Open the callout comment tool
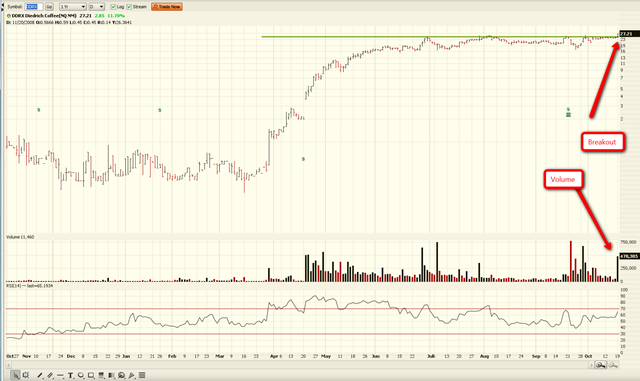The height and width of the screenshot is (381, 640). coord(121,375)
